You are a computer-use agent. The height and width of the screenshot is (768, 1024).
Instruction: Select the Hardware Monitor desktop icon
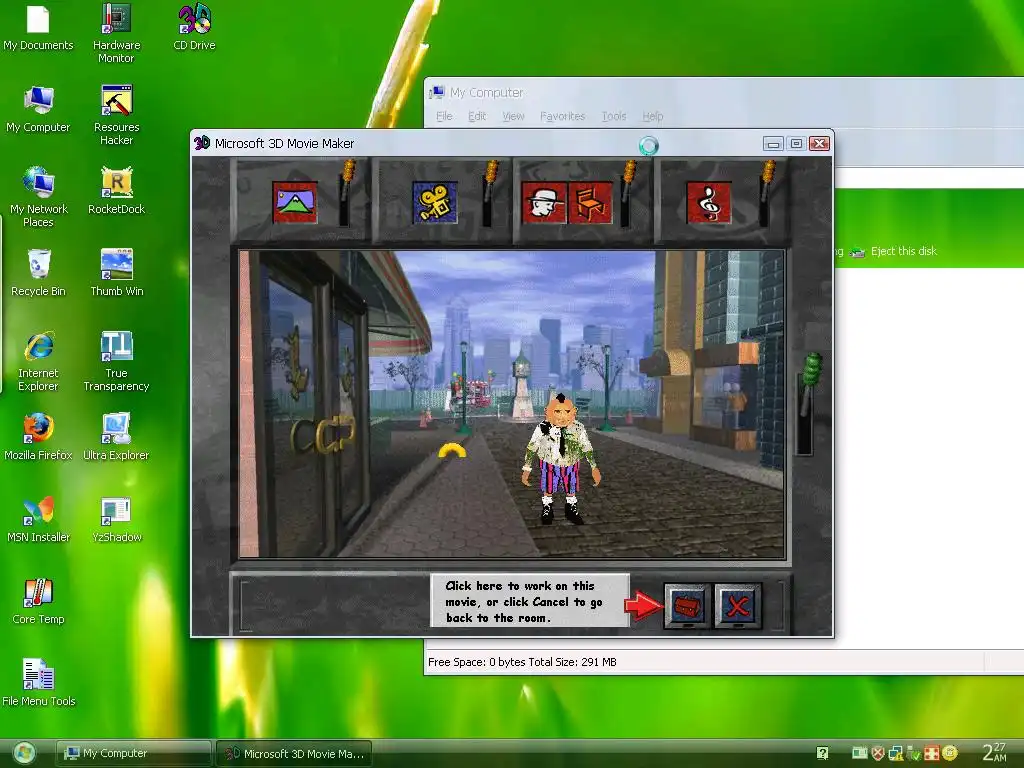pos(116,34)
